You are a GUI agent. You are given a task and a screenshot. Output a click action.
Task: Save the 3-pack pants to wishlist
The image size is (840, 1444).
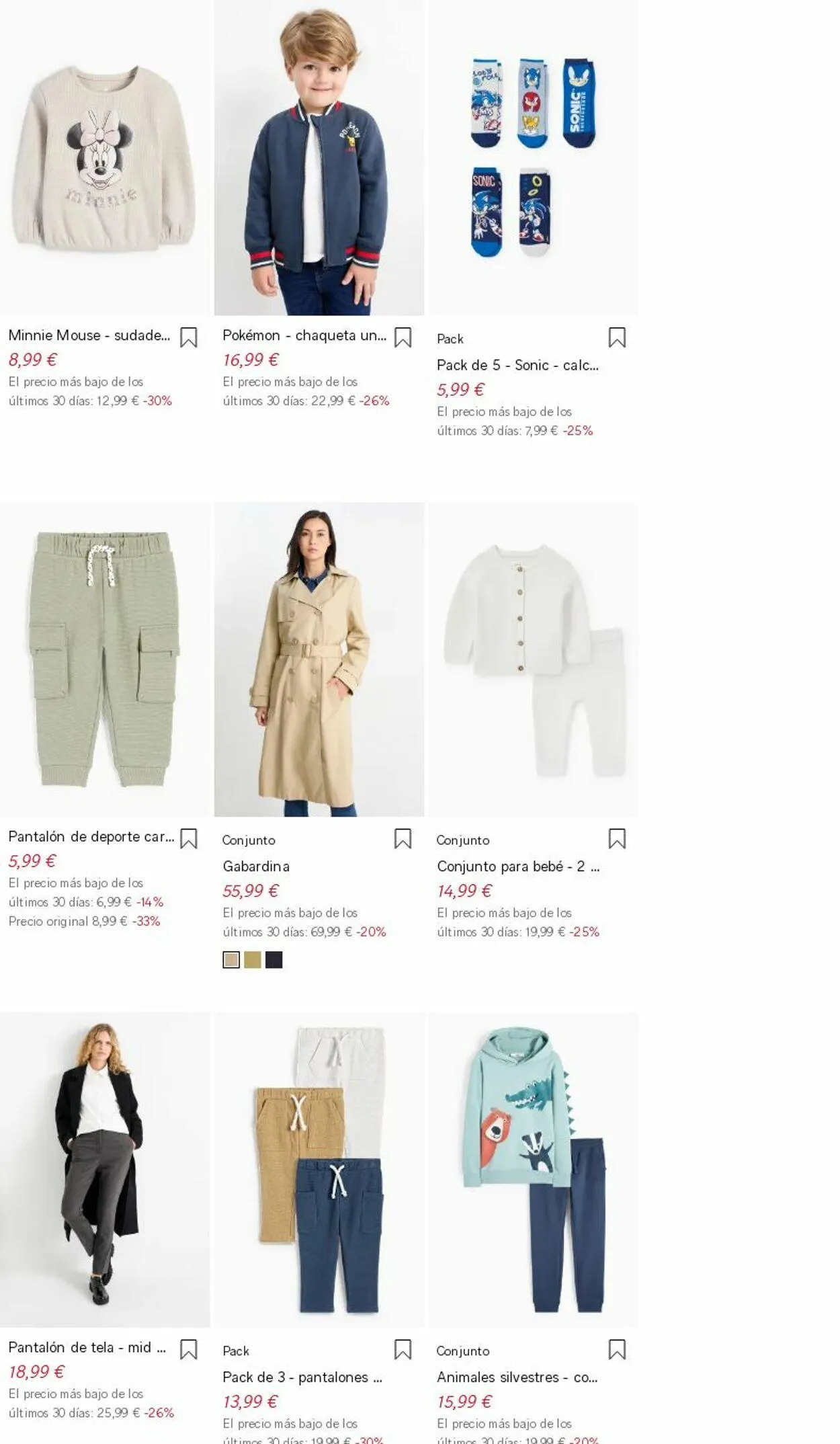pyautogui.click(x=403, y=1350)
